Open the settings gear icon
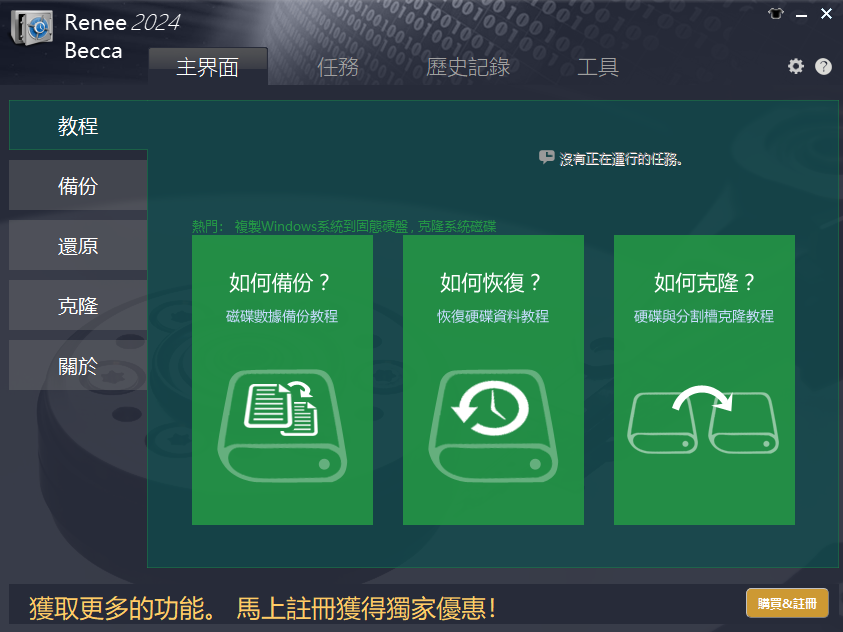The height and width of the screenshot is (632, 843). pos(796,67)
